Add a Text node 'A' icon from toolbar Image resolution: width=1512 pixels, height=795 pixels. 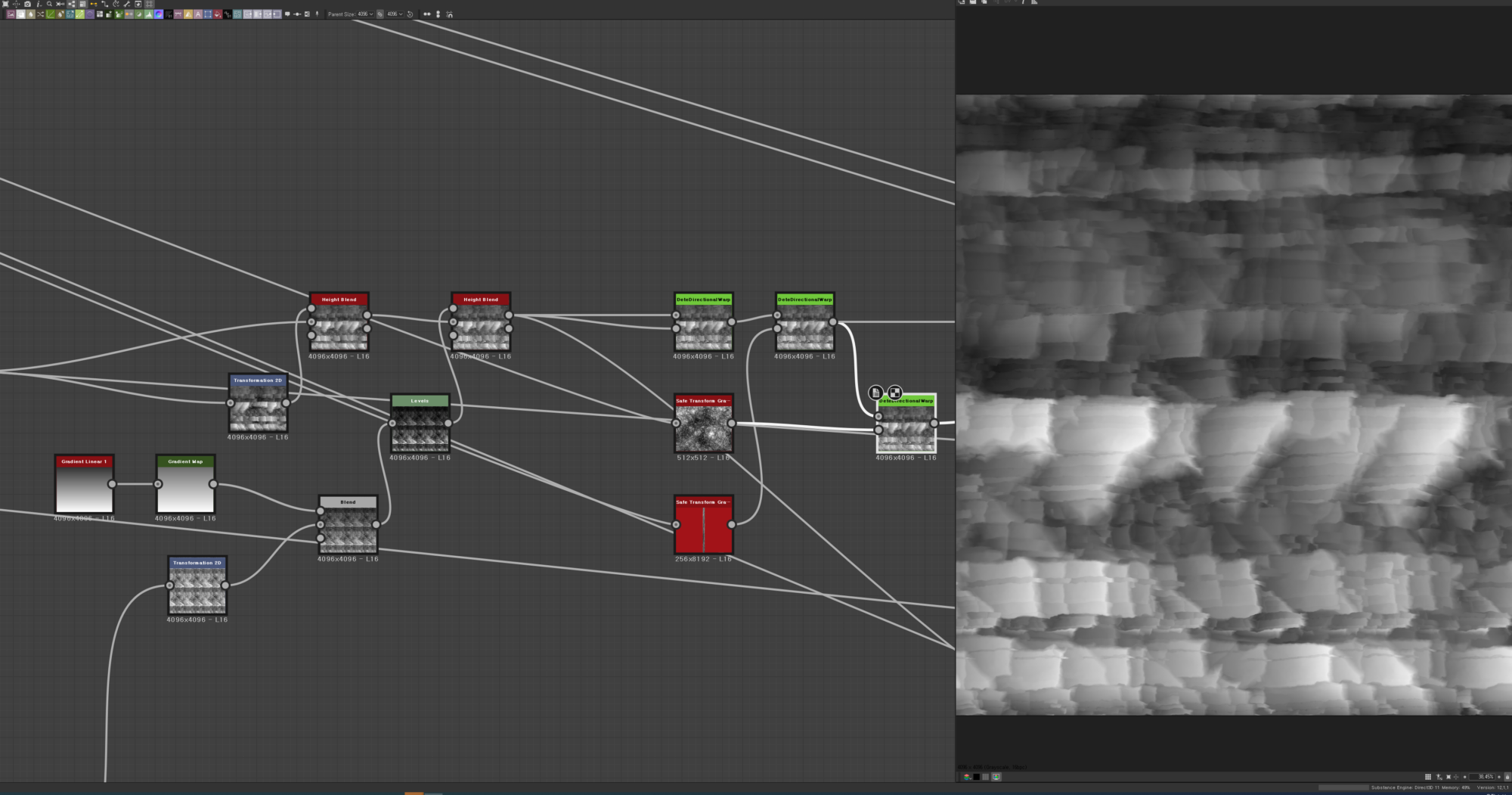pos(198,14)
